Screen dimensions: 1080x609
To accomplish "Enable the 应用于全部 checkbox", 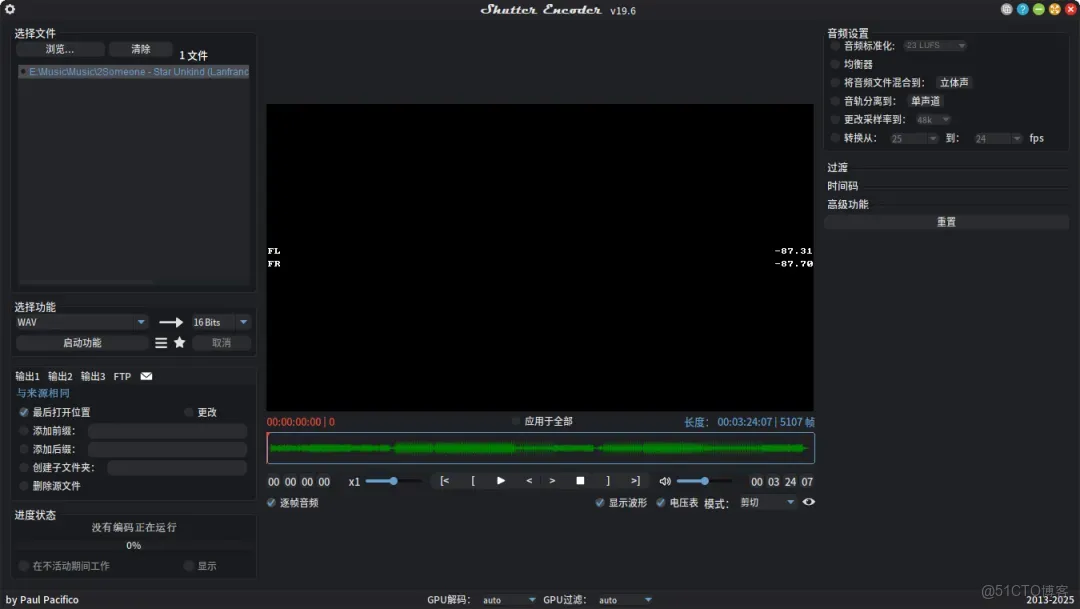I will coord(516,421).
